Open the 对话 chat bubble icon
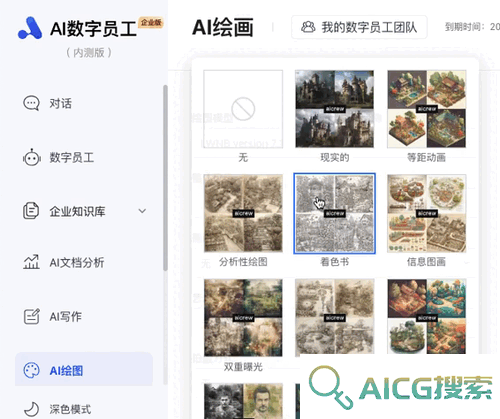This screenshot has height=419, width=500. (x=31, y=103)
